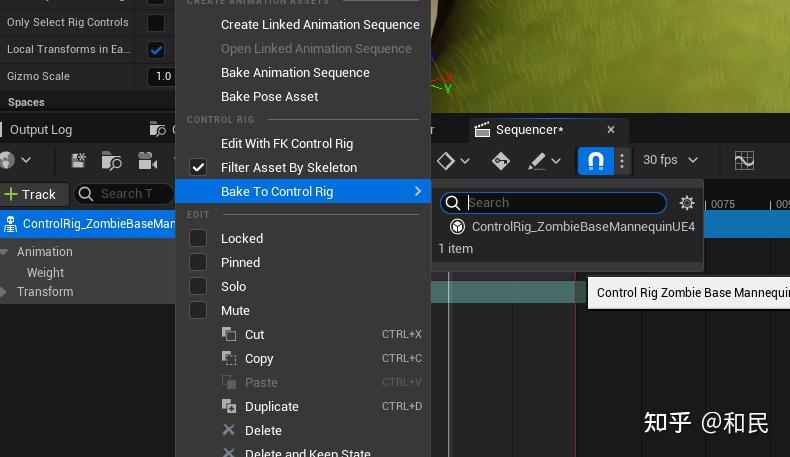Click the save sequence clapper icon
Viewport: 790px width, 457px height.
click(x=79, y=160)
